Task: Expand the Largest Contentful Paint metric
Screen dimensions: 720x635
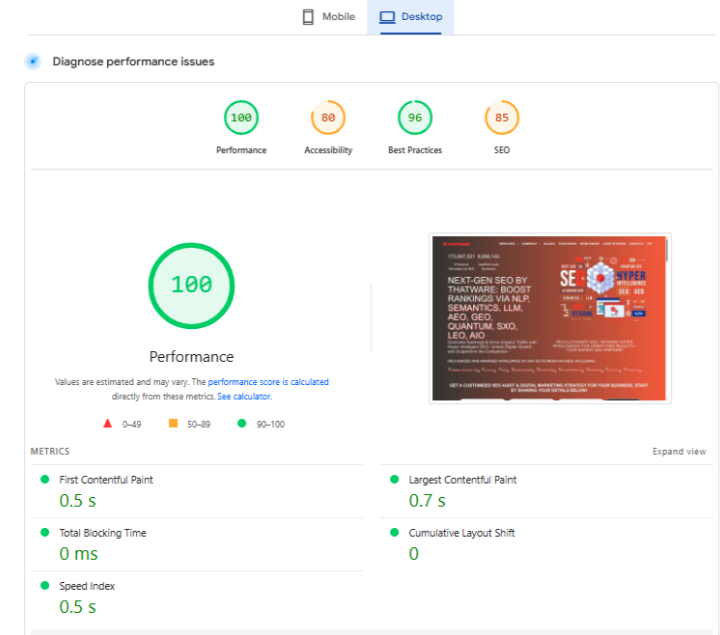Action: click(462, 480)
